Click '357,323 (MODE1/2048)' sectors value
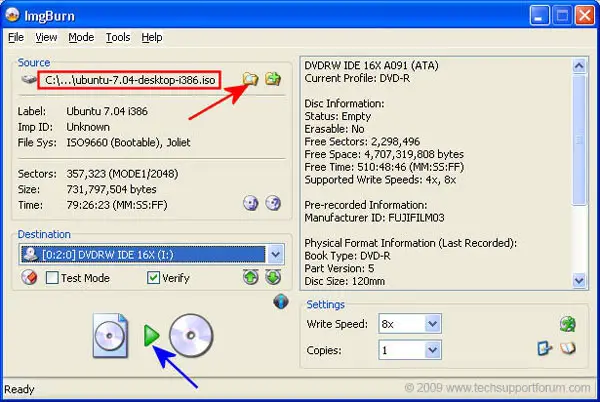 (122, 174)
